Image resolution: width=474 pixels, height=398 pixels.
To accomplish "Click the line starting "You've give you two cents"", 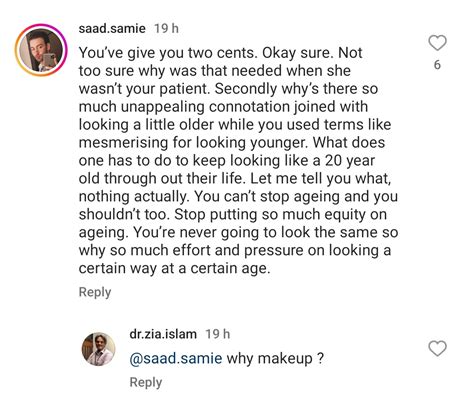I will [x=220, y=53].
